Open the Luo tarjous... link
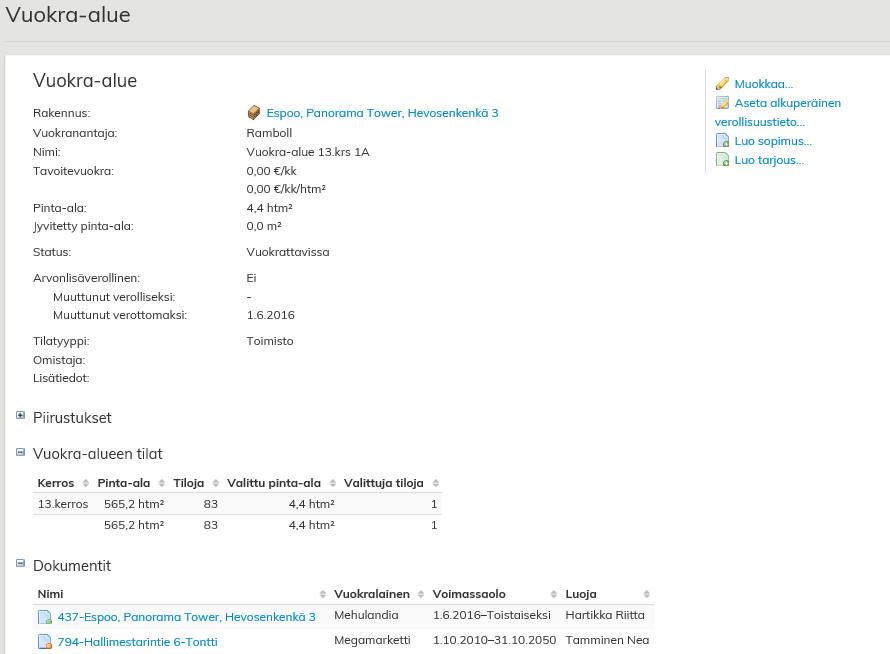This screenshot has height=654, width=890. tap(768, 160)
